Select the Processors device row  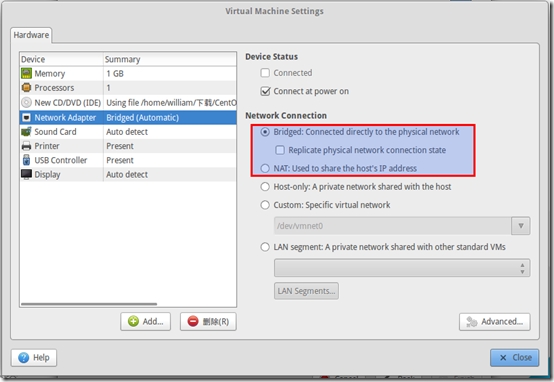[128, 88]
